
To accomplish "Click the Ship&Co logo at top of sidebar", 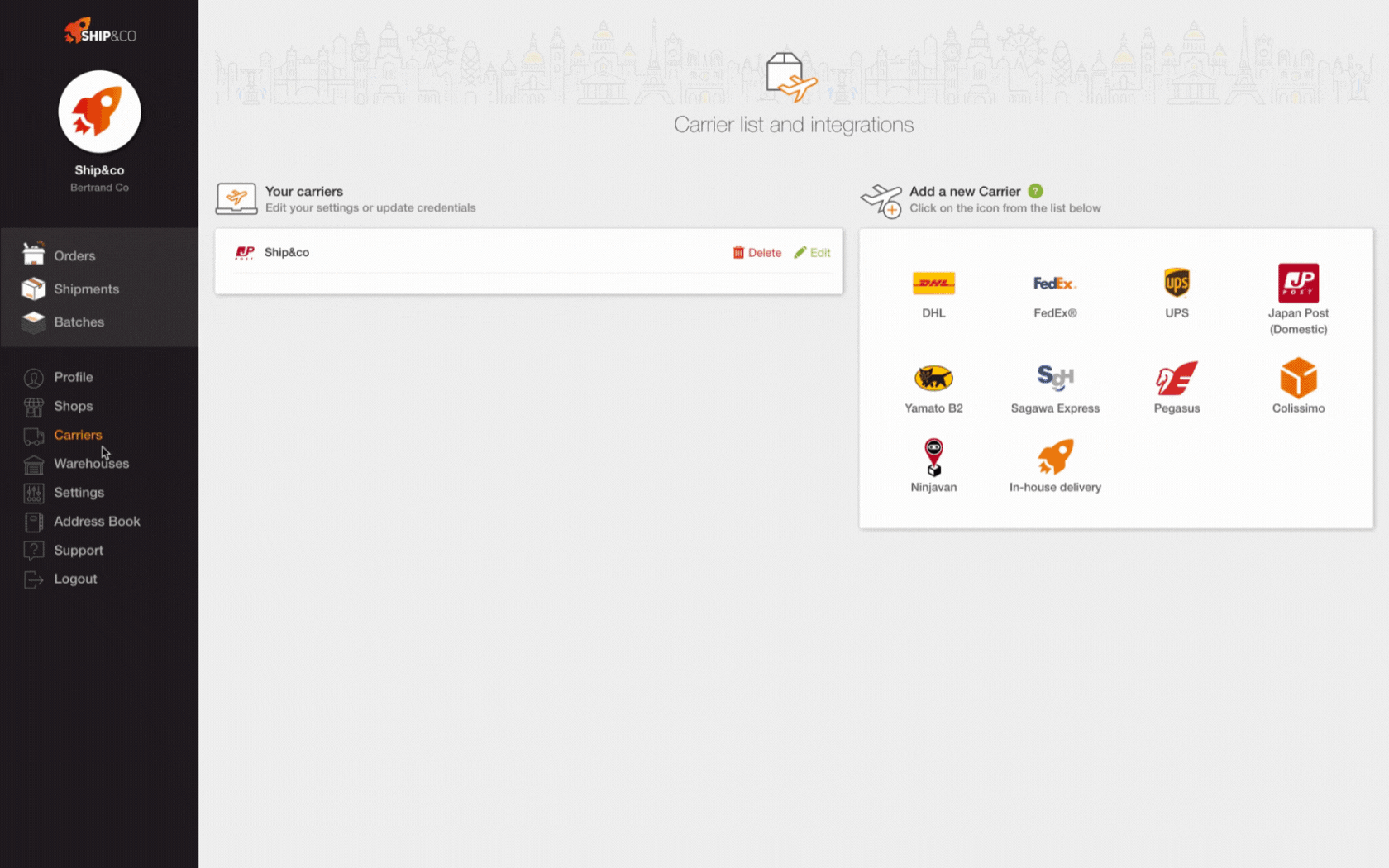I will (99, 31).
